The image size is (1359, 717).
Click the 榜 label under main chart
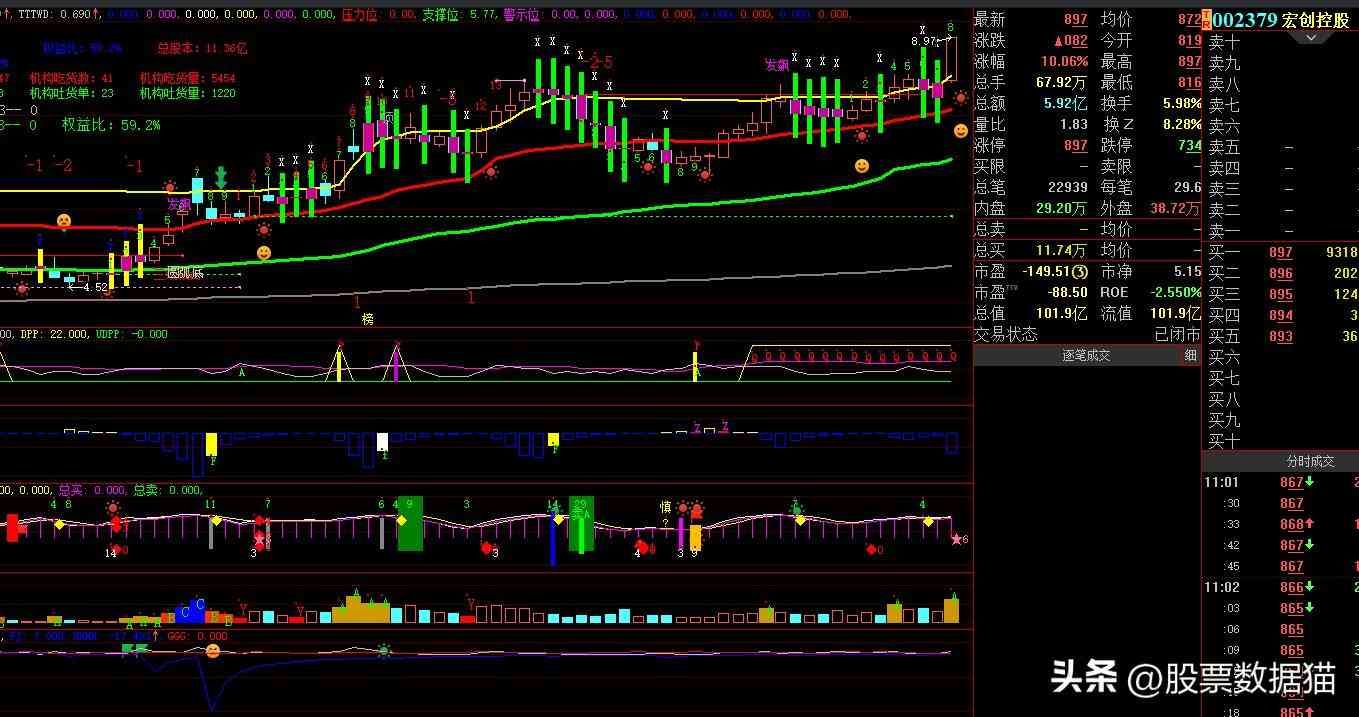[368, 319]
